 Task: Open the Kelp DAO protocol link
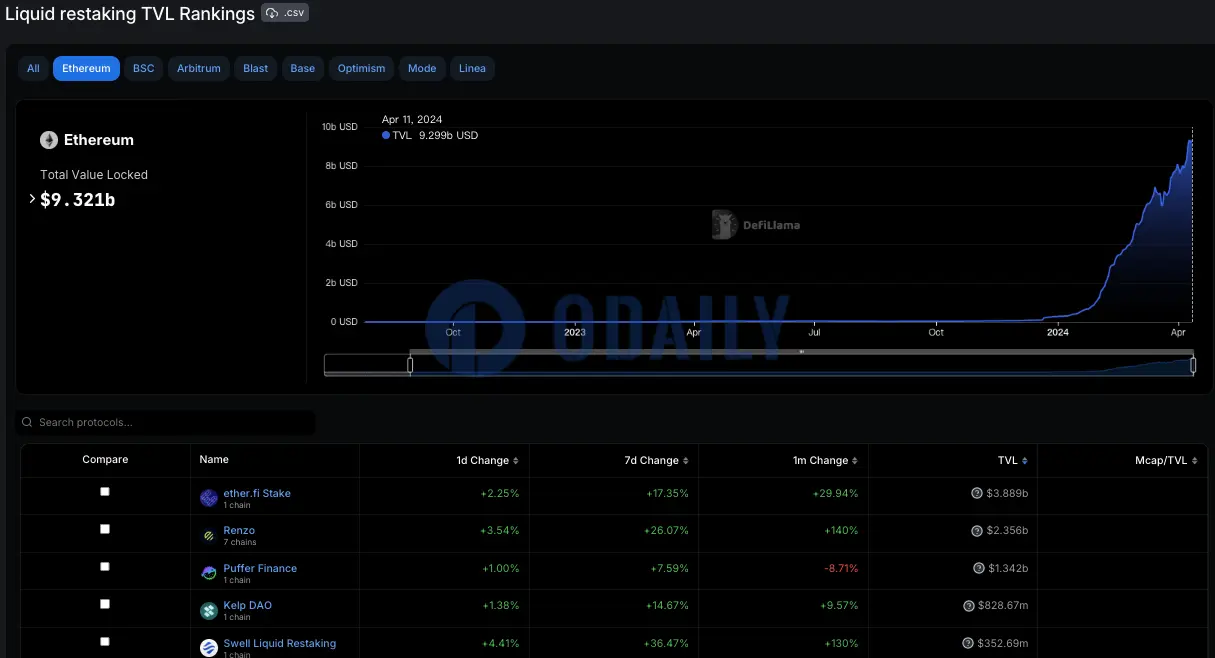pos(247,605)
